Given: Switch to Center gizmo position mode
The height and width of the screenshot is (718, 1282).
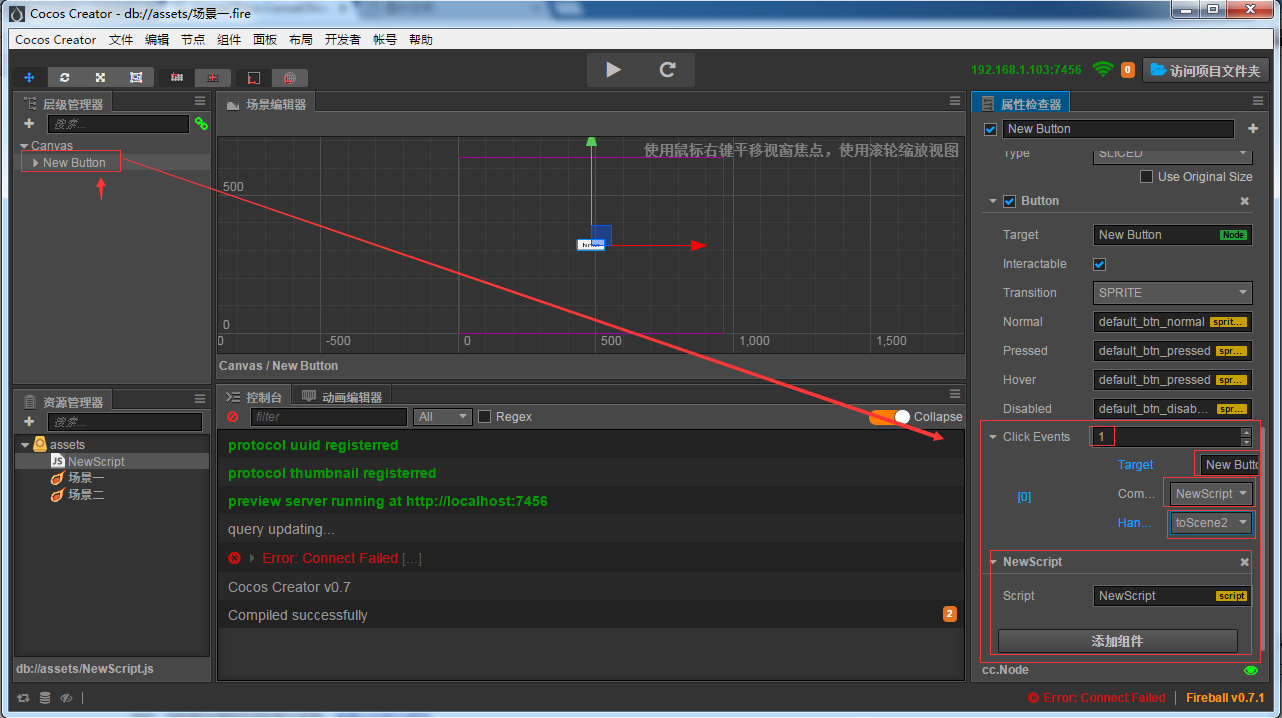Looking at the screenshot, I should [x=213, y=77].
